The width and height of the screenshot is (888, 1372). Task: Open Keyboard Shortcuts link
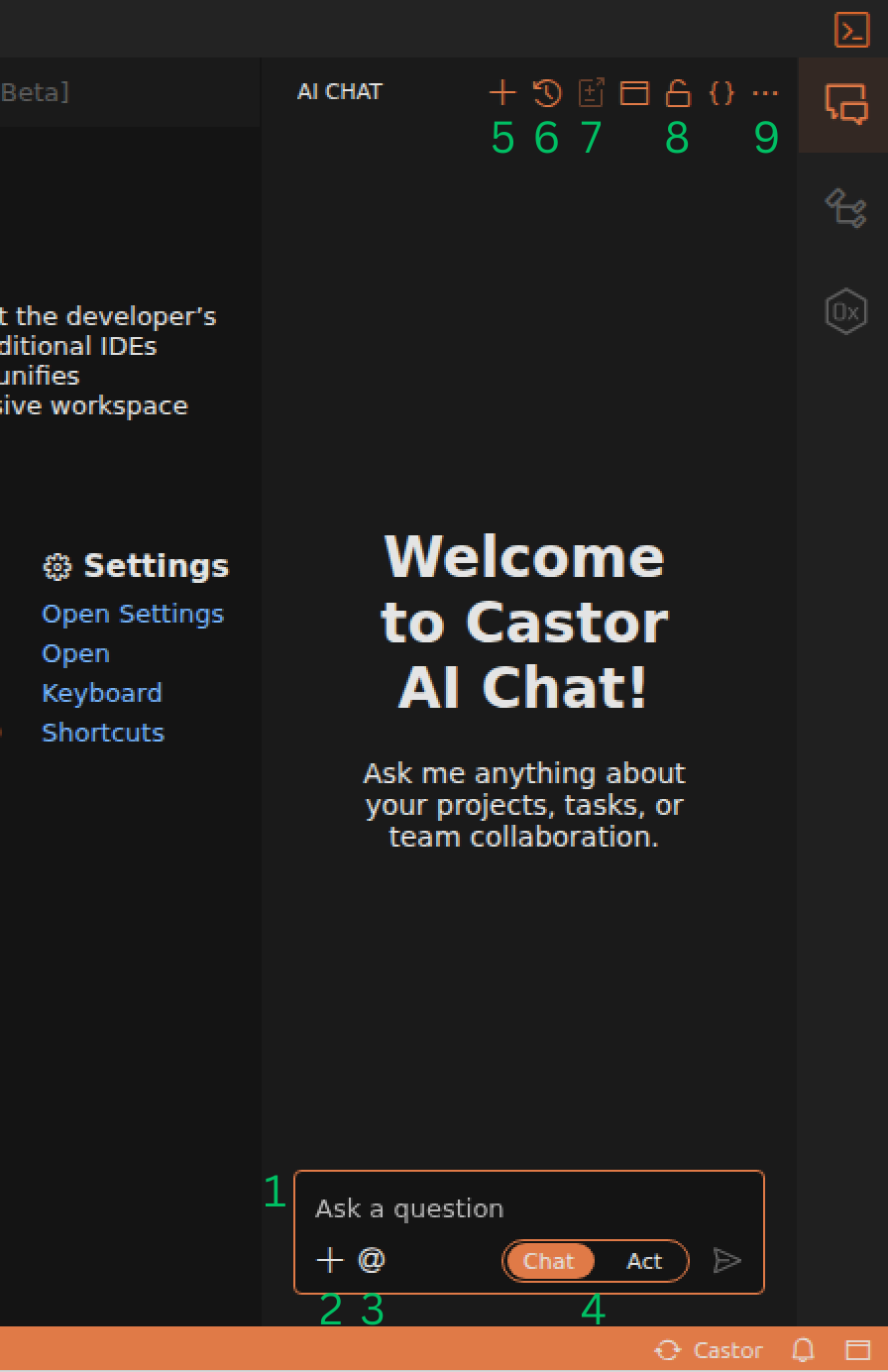pyautogui.click(x=102, y=692)
